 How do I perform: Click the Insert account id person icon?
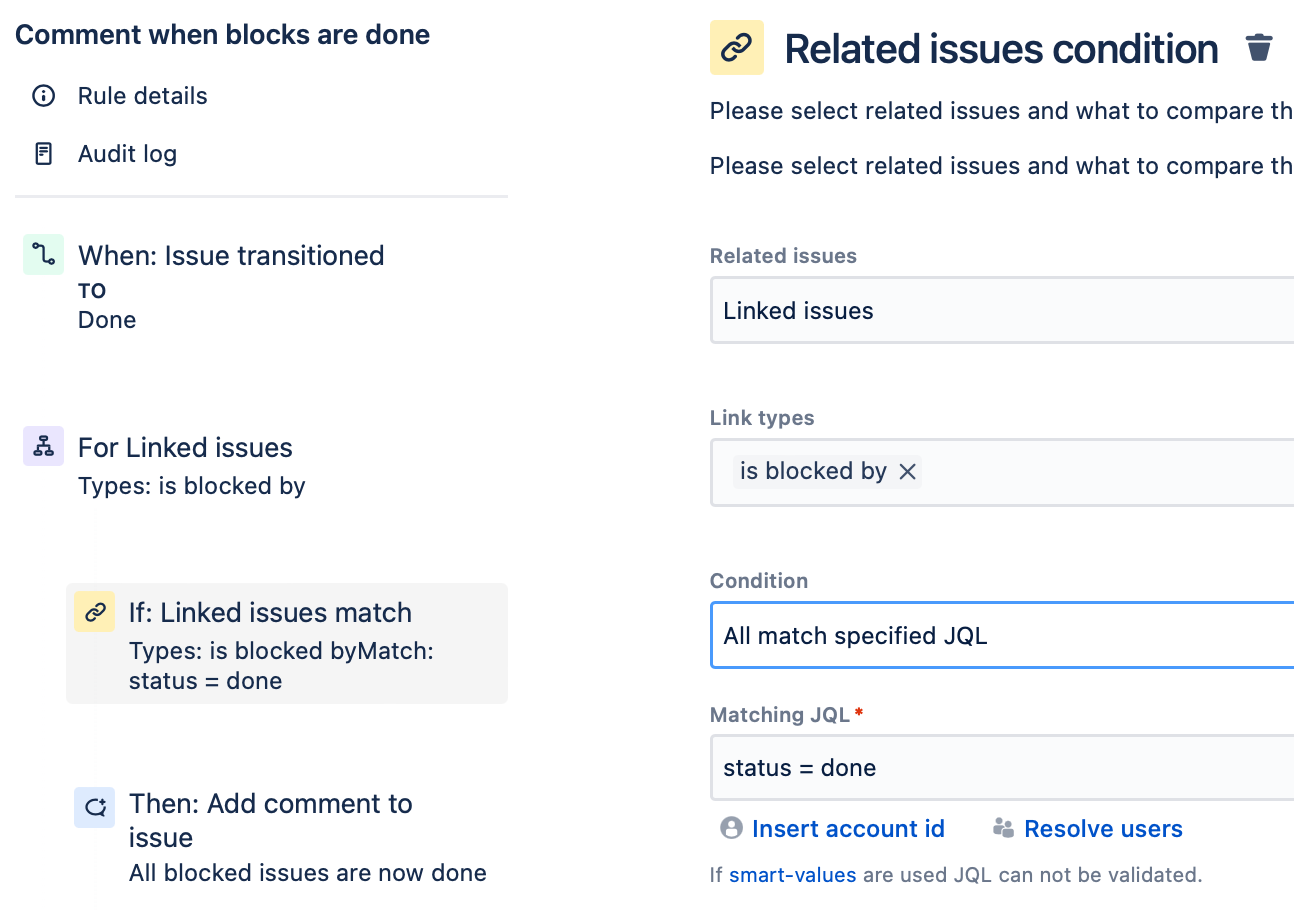[732, 828]
